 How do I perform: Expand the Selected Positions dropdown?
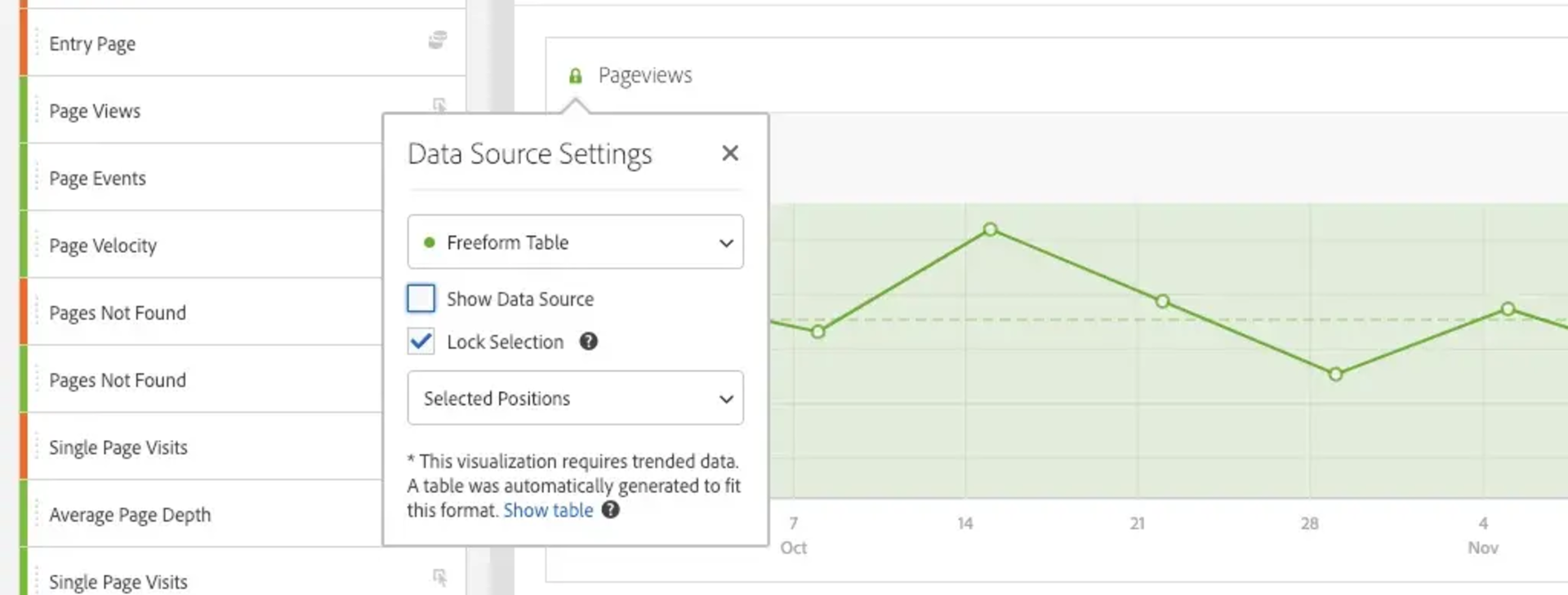click(x=575, y=398)
